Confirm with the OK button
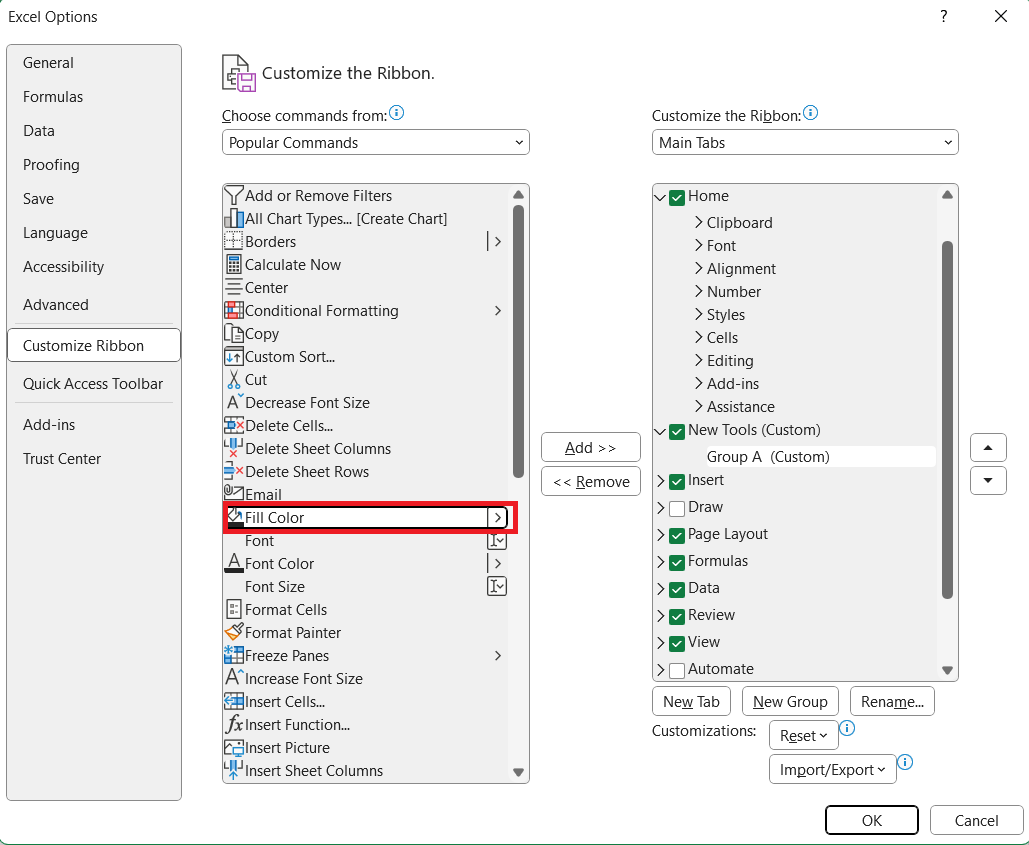This screenshot has height=845, width=1029. pyautogui.click(x=872, y=820)
